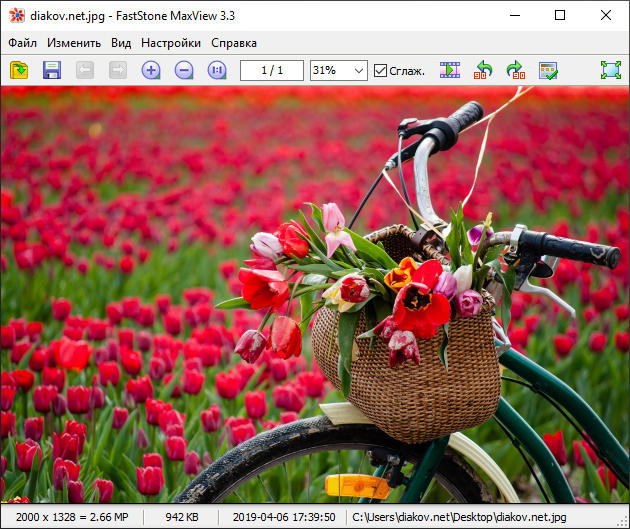
Task: Rotate image 90 degrees left
Action: (483, 70)
